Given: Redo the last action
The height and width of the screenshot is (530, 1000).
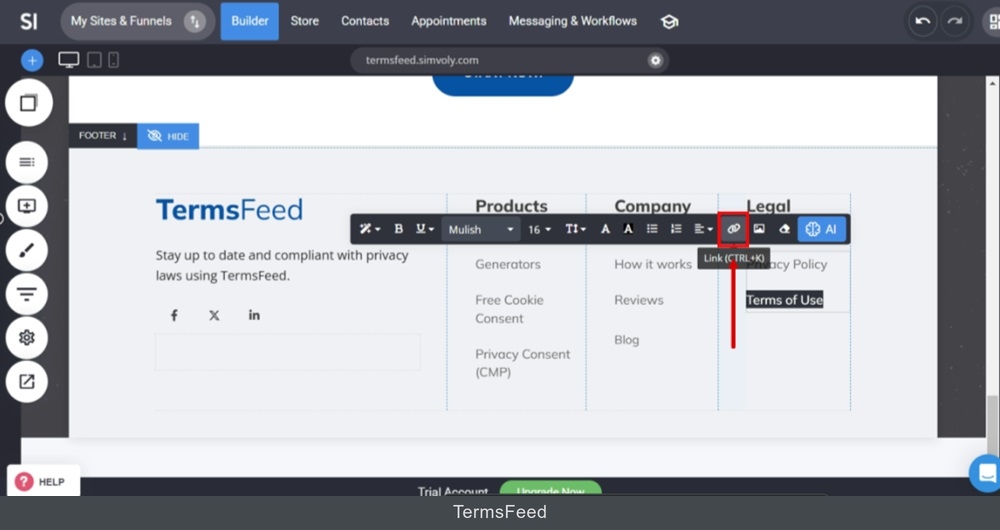Looking at the screenshot, I should (954, 21).
